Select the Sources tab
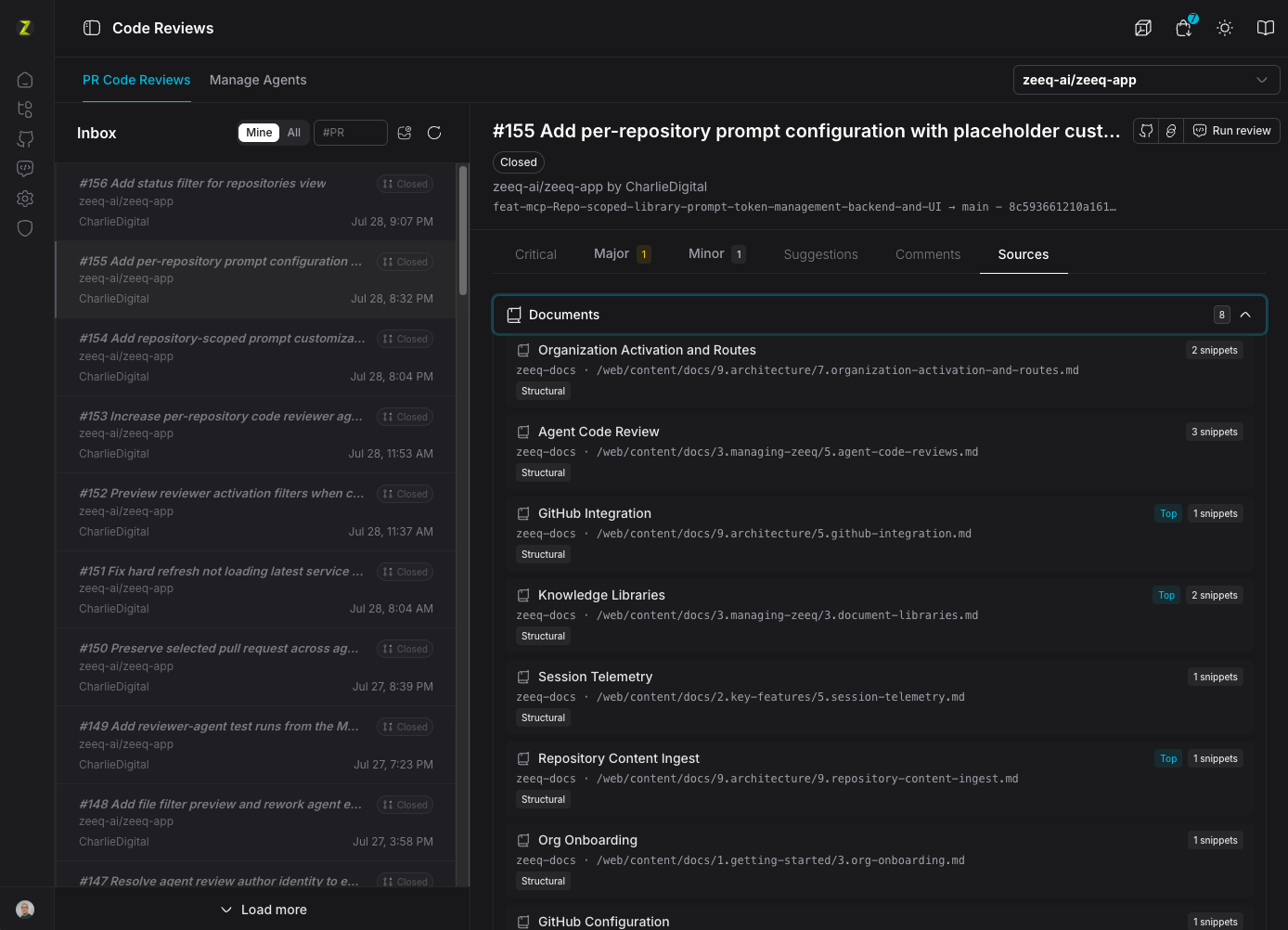The image size is (1288, 930). (1024, 254)
